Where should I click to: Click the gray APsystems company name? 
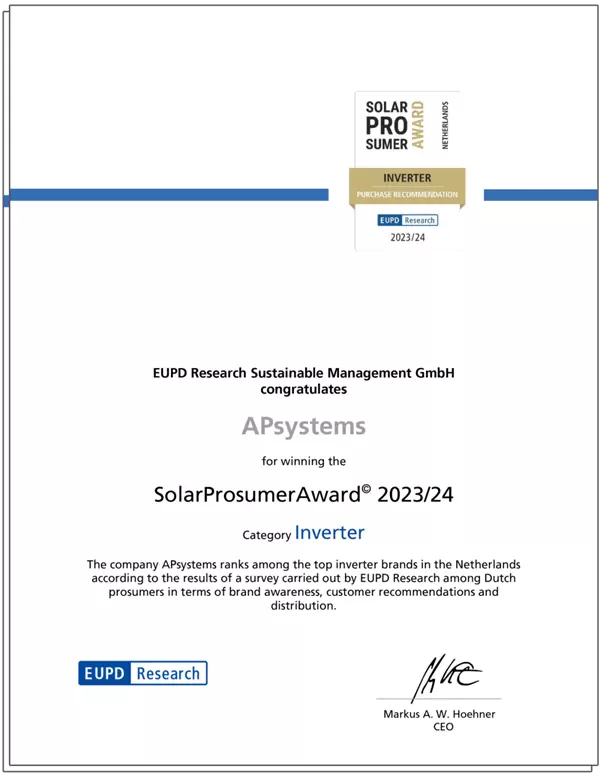point(304,427)
